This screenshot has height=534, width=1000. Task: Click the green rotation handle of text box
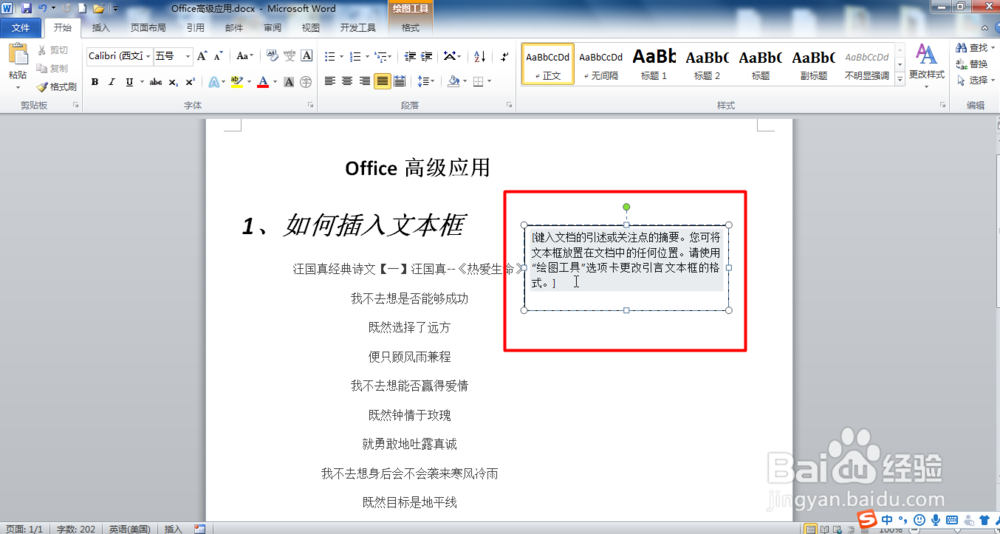626,207
